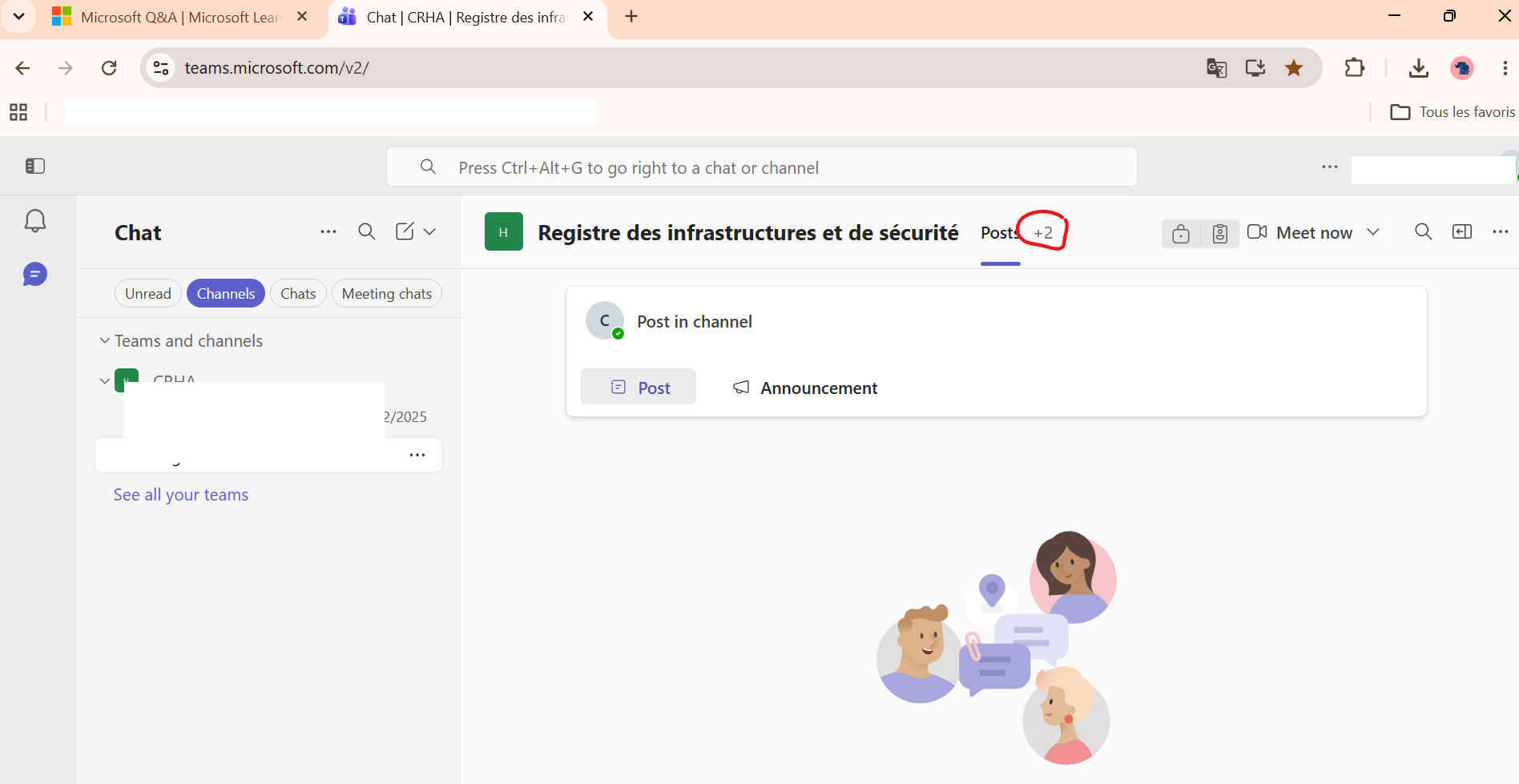Open Tous les favoris bookmarks folder
Screen dimensions: 1519x784
(x=1453, y=112)
